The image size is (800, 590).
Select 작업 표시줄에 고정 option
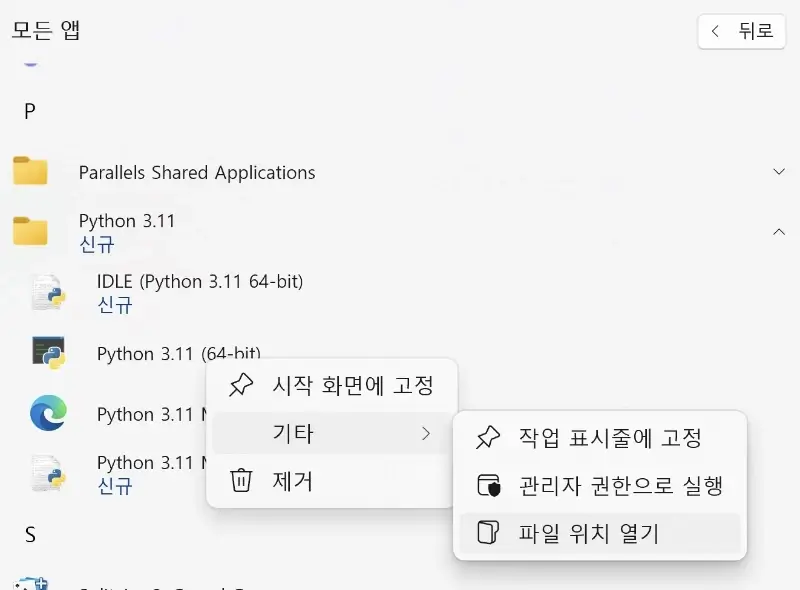610,438
